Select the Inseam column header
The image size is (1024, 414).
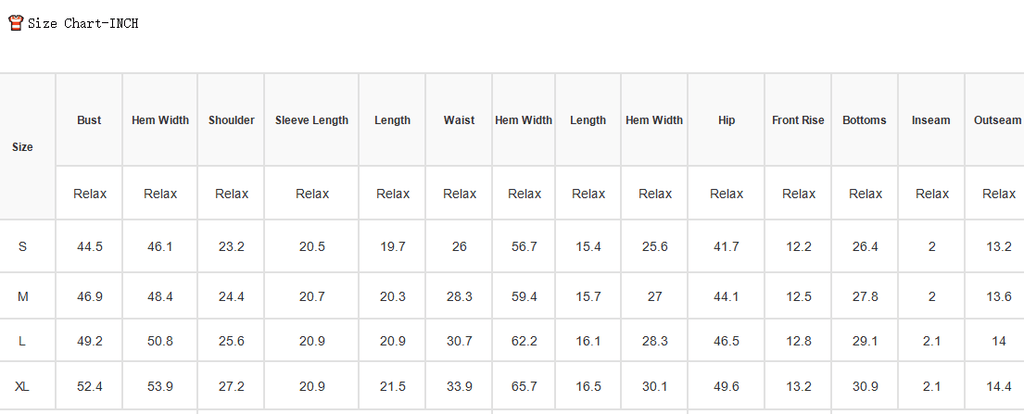[x=931, y=120]
